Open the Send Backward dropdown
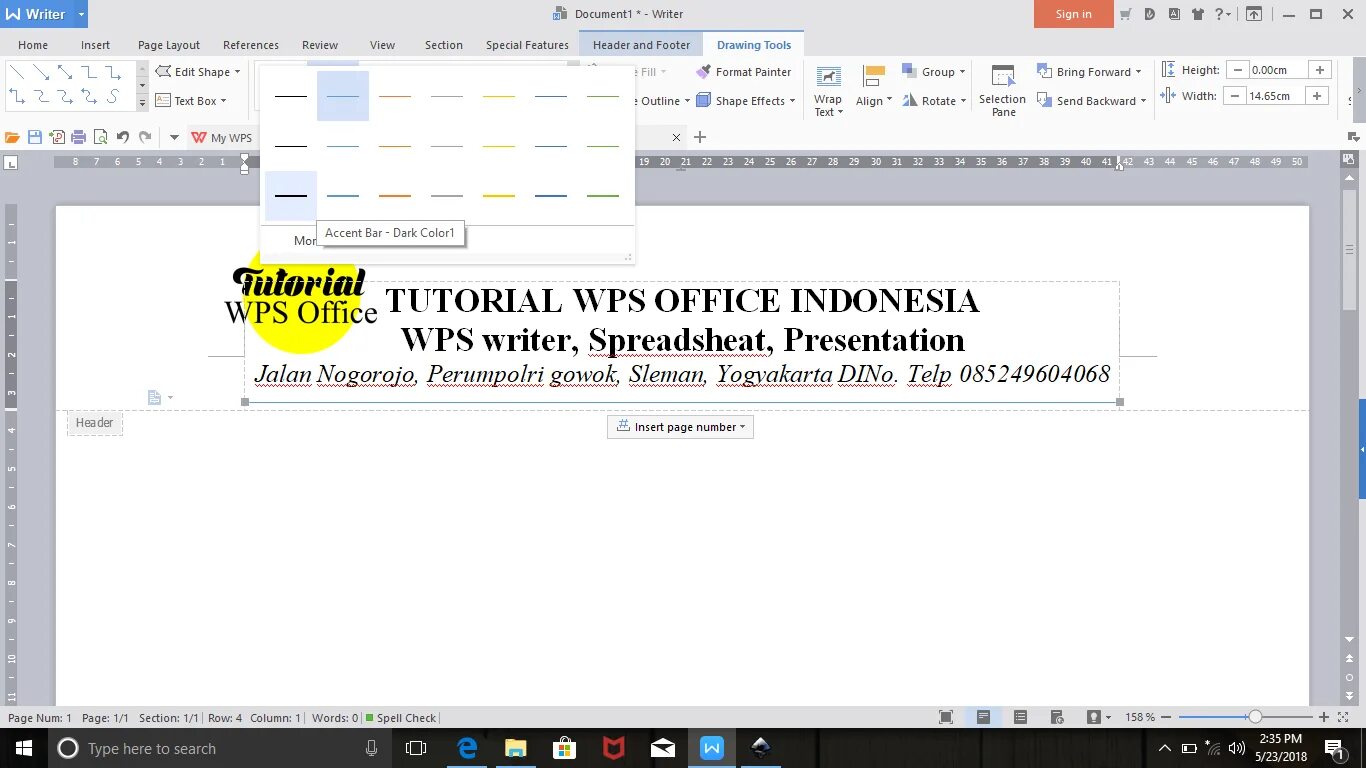 coord(1091,101)
